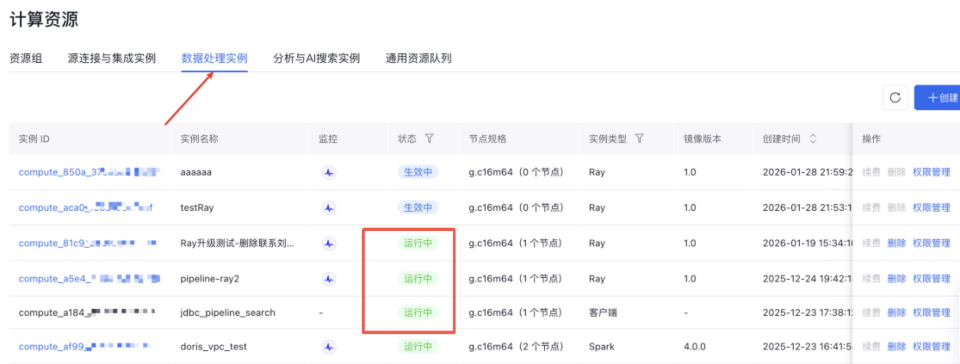Click the 计算资源 page title
This screenshot has height=364, width=960.
[x=43, y=19]
